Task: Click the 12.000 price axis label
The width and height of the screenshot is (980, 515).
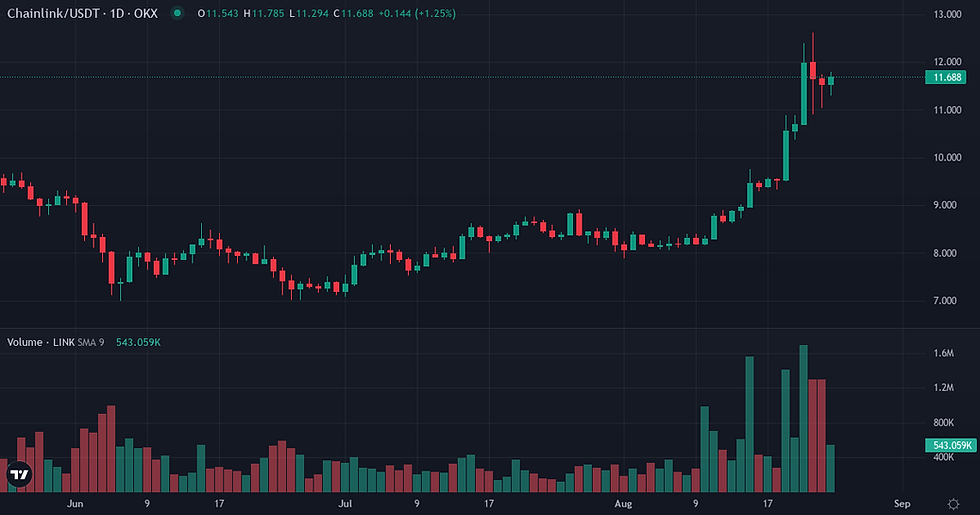Action: 947,62
